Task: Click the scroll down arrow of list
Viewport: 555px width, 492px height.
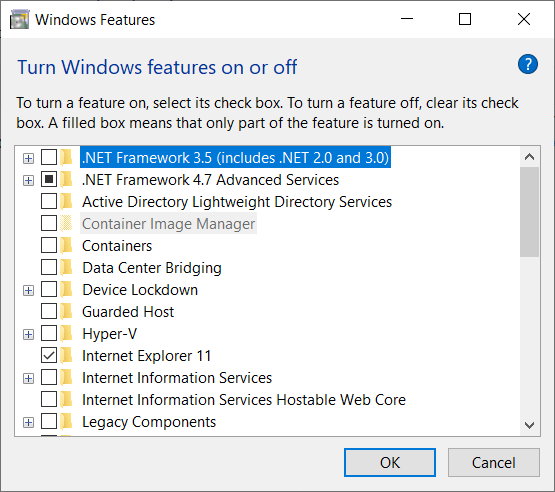Action: pos(530,425)
